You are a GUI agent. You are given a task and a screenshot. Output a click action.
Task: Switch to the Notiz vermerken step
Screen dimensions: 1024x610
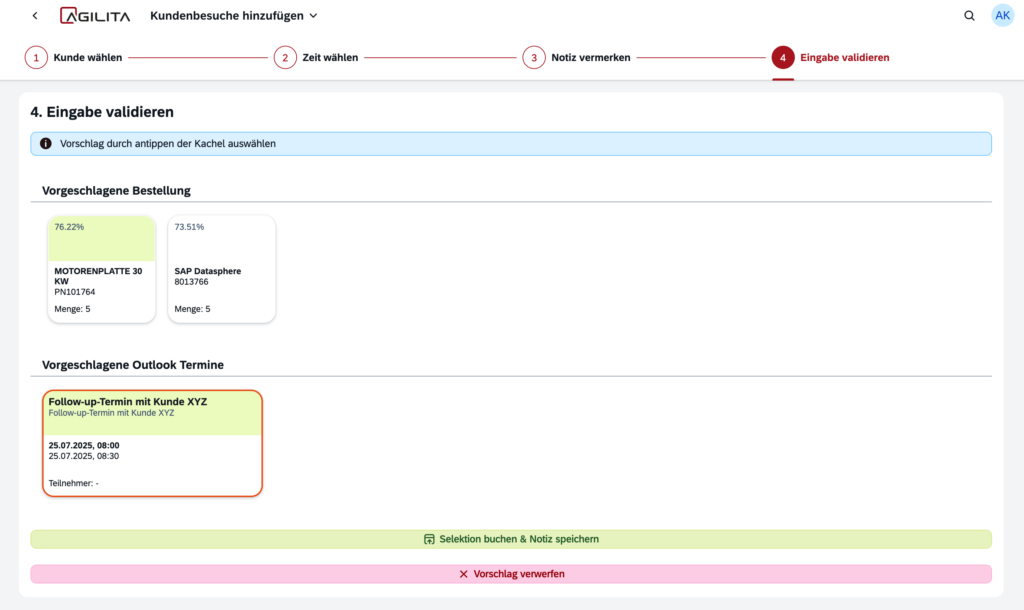point(590,58)
